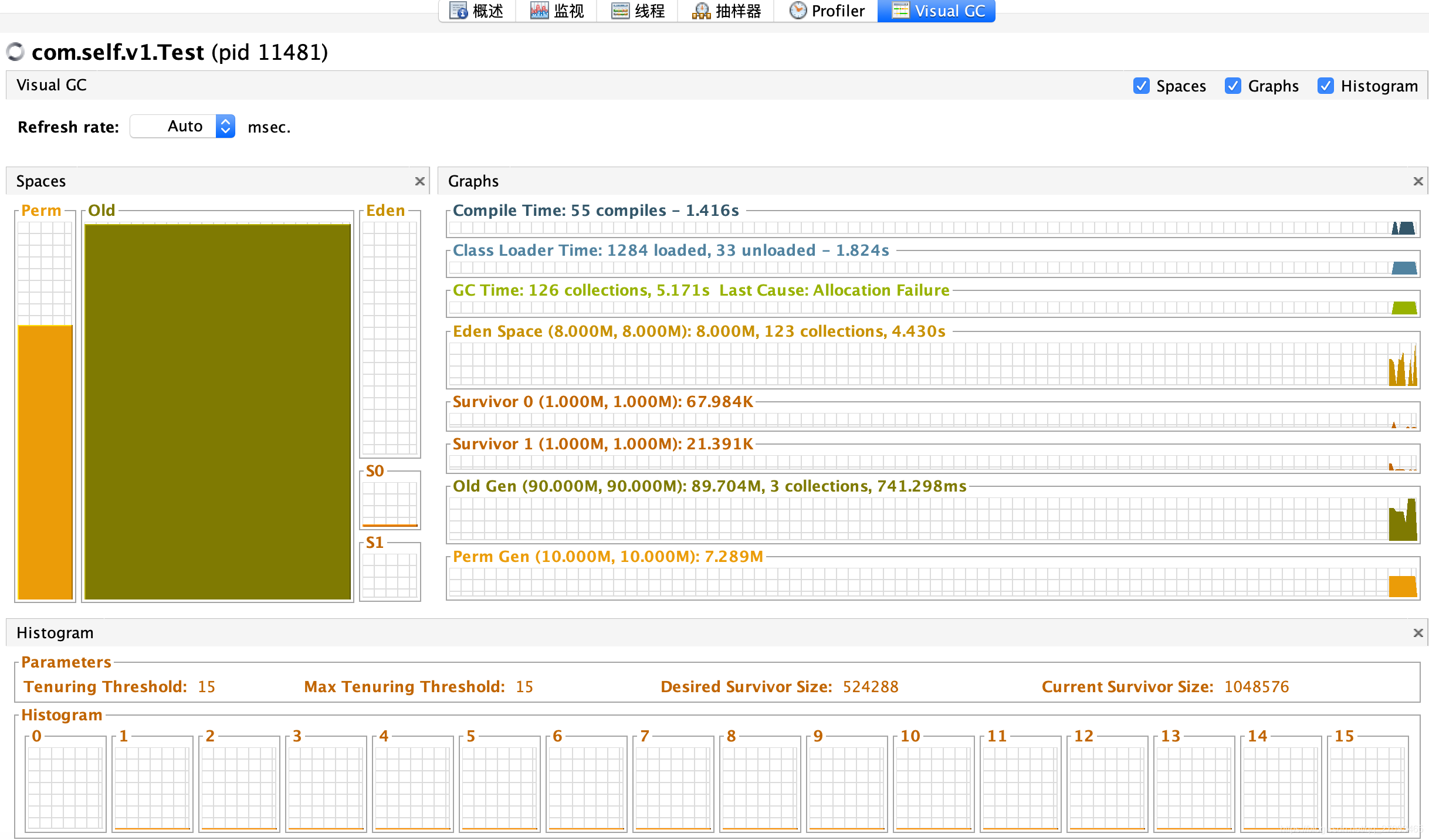Close the Histogram panel with X
The width and height of the screenshot is (1429, 840).
(x=1418, y=633)
